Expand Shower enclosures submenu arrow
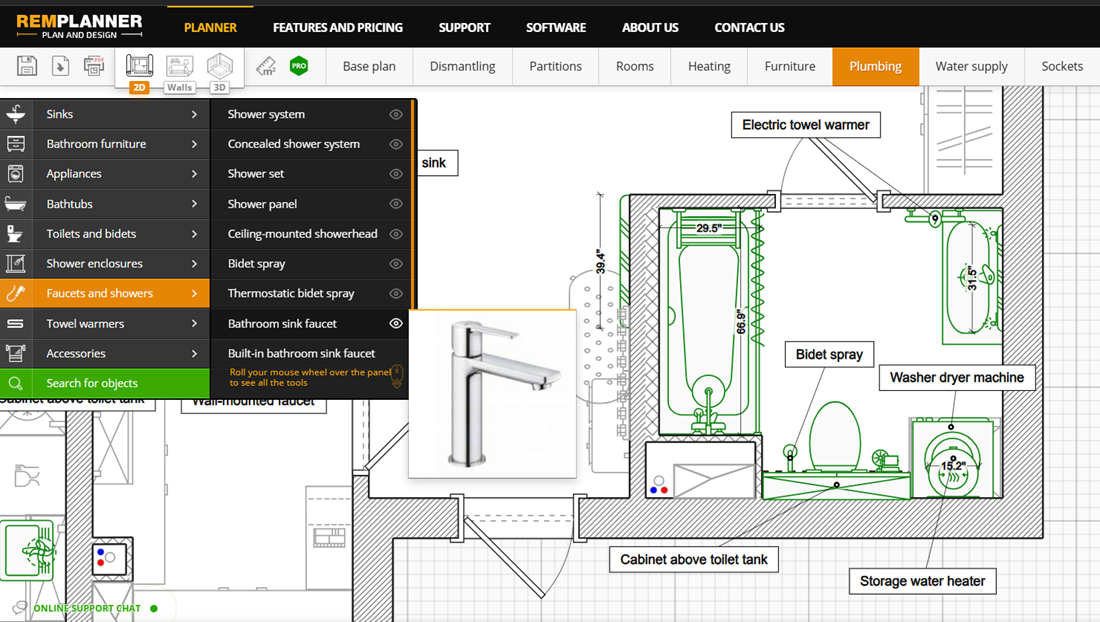 [x=194, y=264]
